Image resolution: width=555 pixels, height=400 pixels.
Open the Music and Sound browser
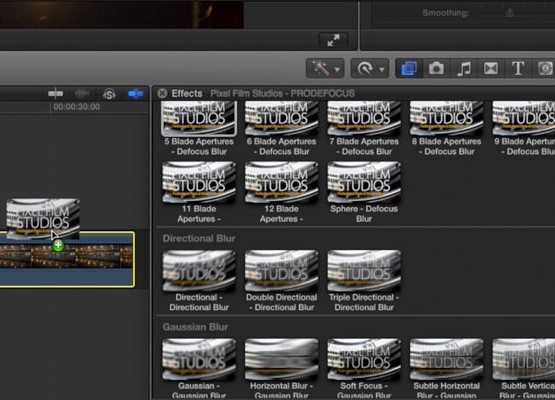point(464,68)
